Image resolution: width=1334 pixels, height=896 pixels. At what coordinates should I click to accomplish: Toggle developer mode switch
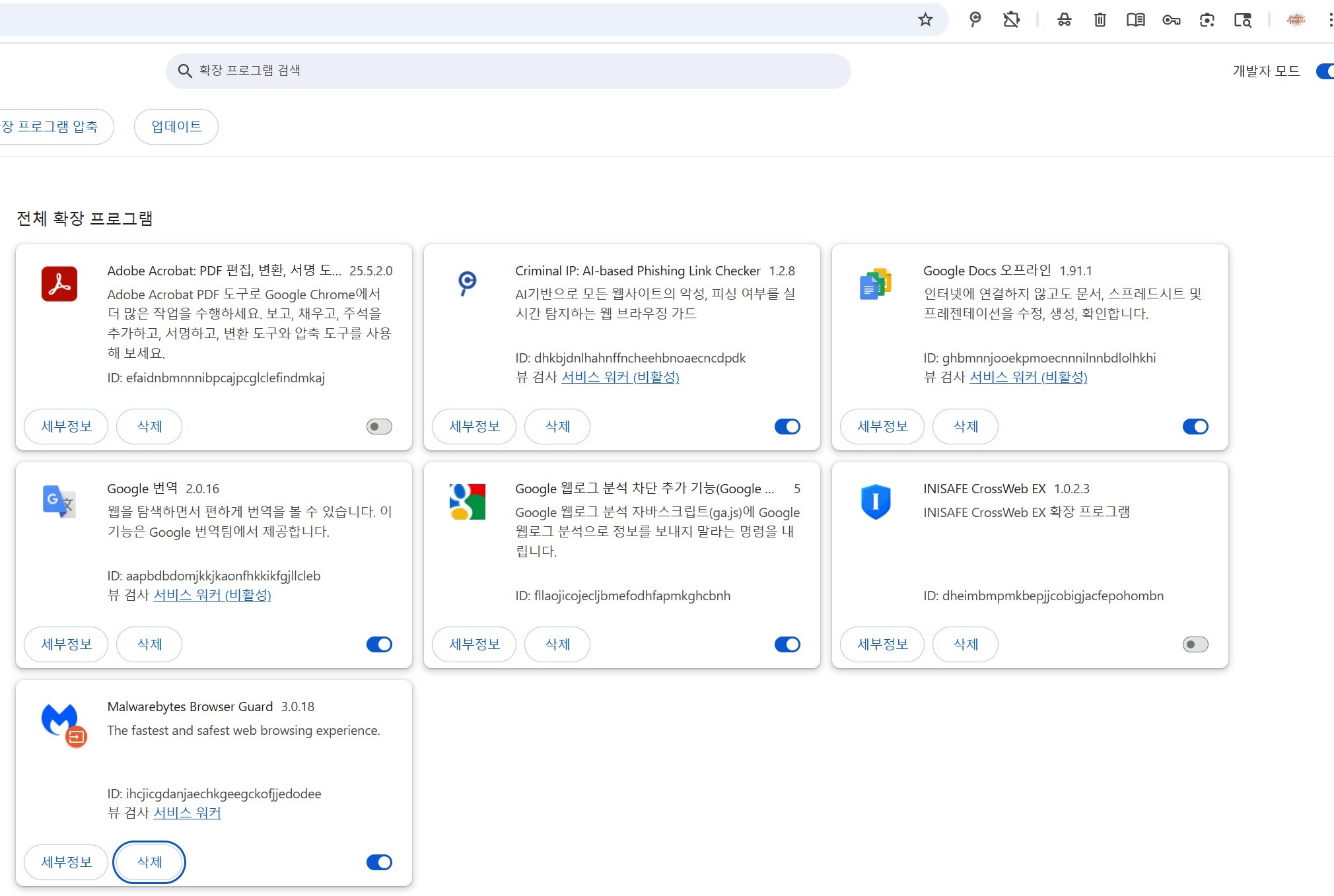1324,71
